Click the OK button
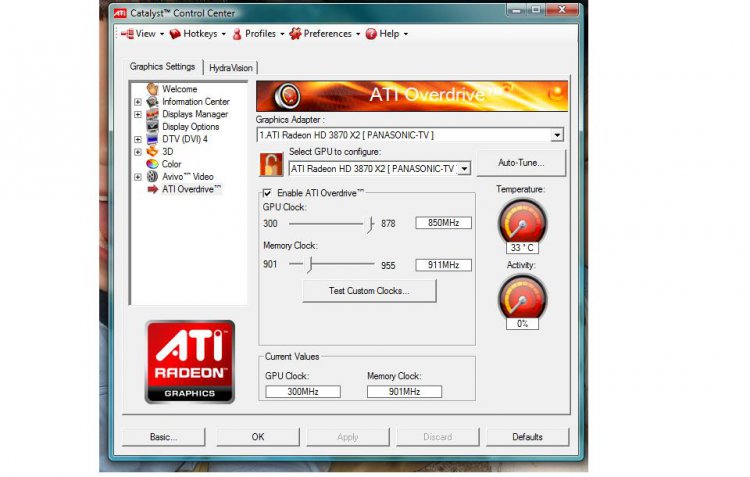750x477 pixels. (x=258, y=437)
